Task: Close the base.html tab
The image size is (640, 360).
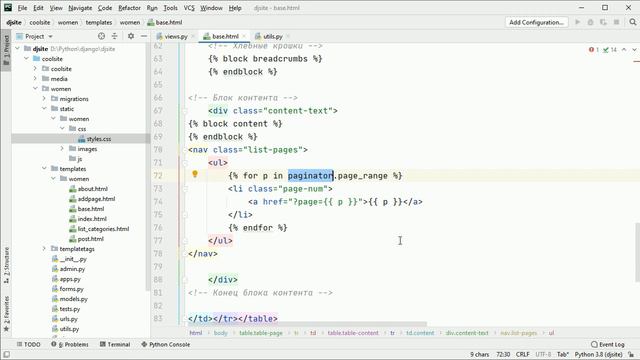Action: pyautogui.click(x=244, y=36)
